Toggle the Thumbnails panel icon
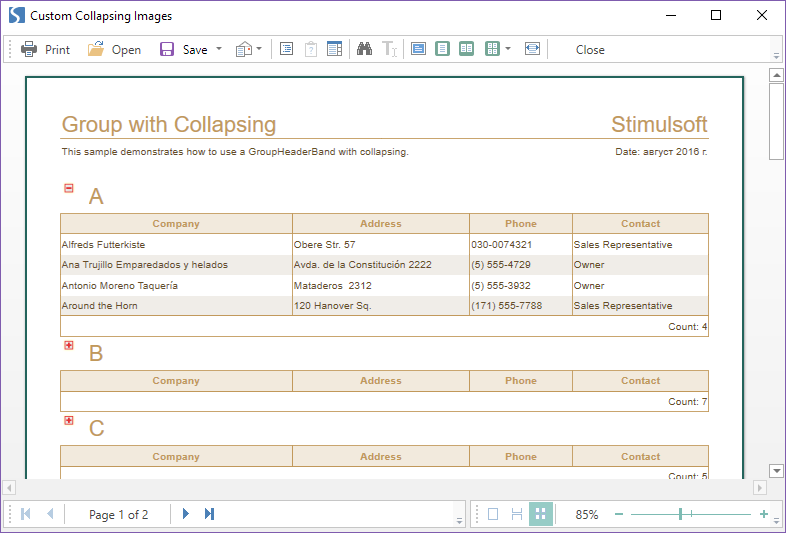The width and height of the screenshot is (786, 533). [x=335, y=49]
